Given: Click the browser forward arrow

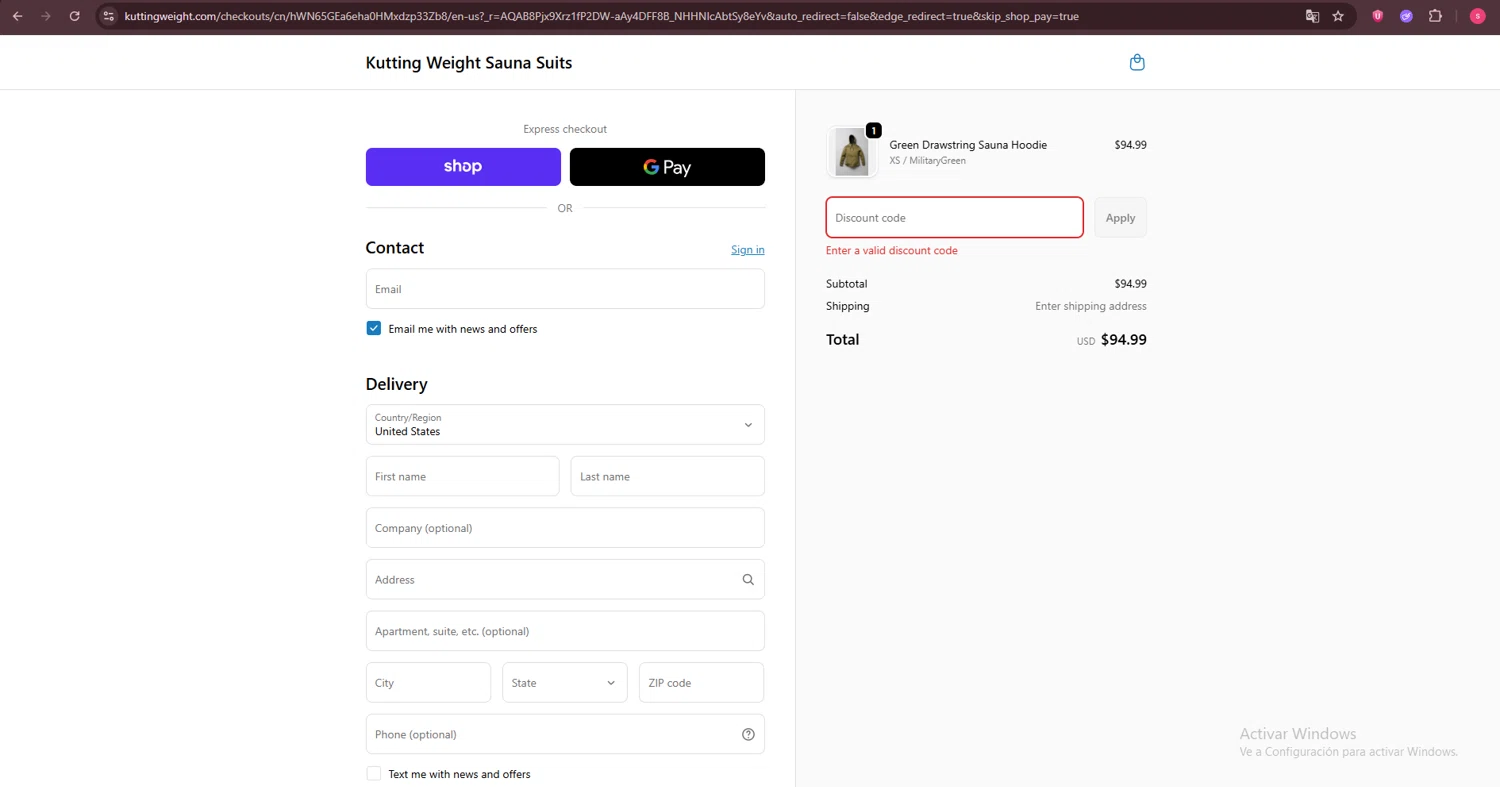Looking at the screenshot, I should click(45, 16).
